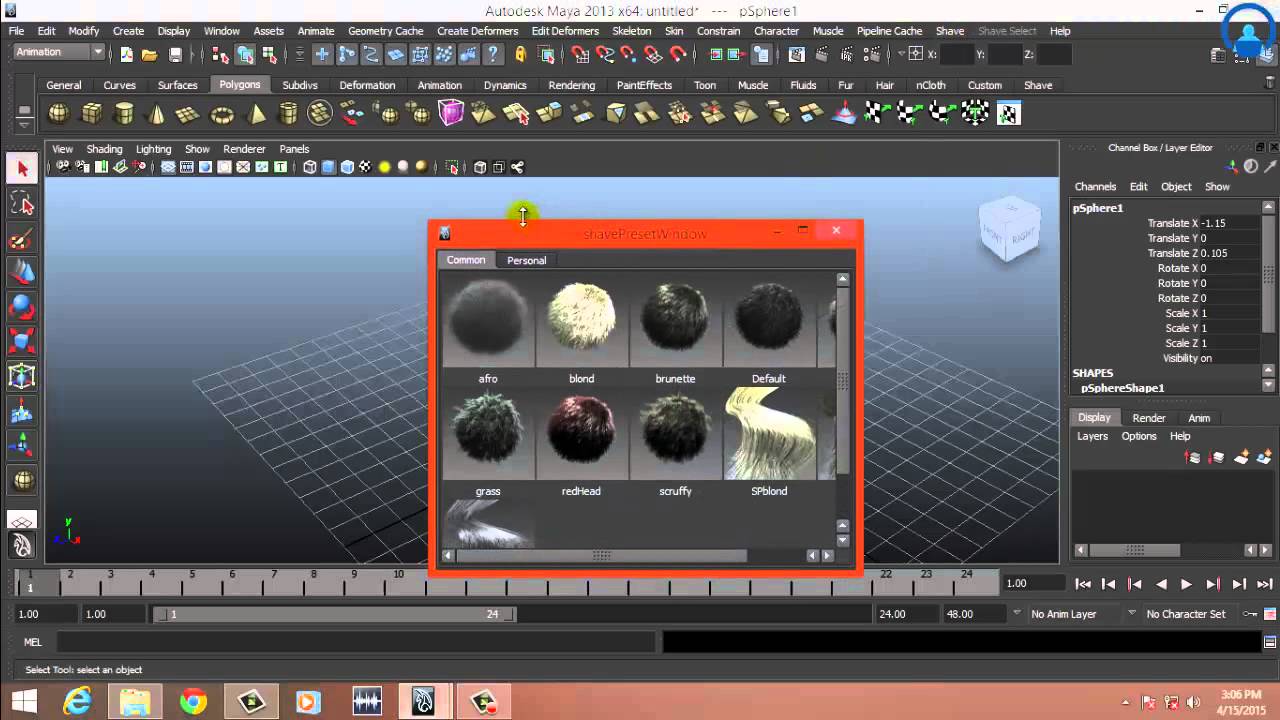Open the Animation menu set dropdown
1280x720 pixels.
point(59,52)
